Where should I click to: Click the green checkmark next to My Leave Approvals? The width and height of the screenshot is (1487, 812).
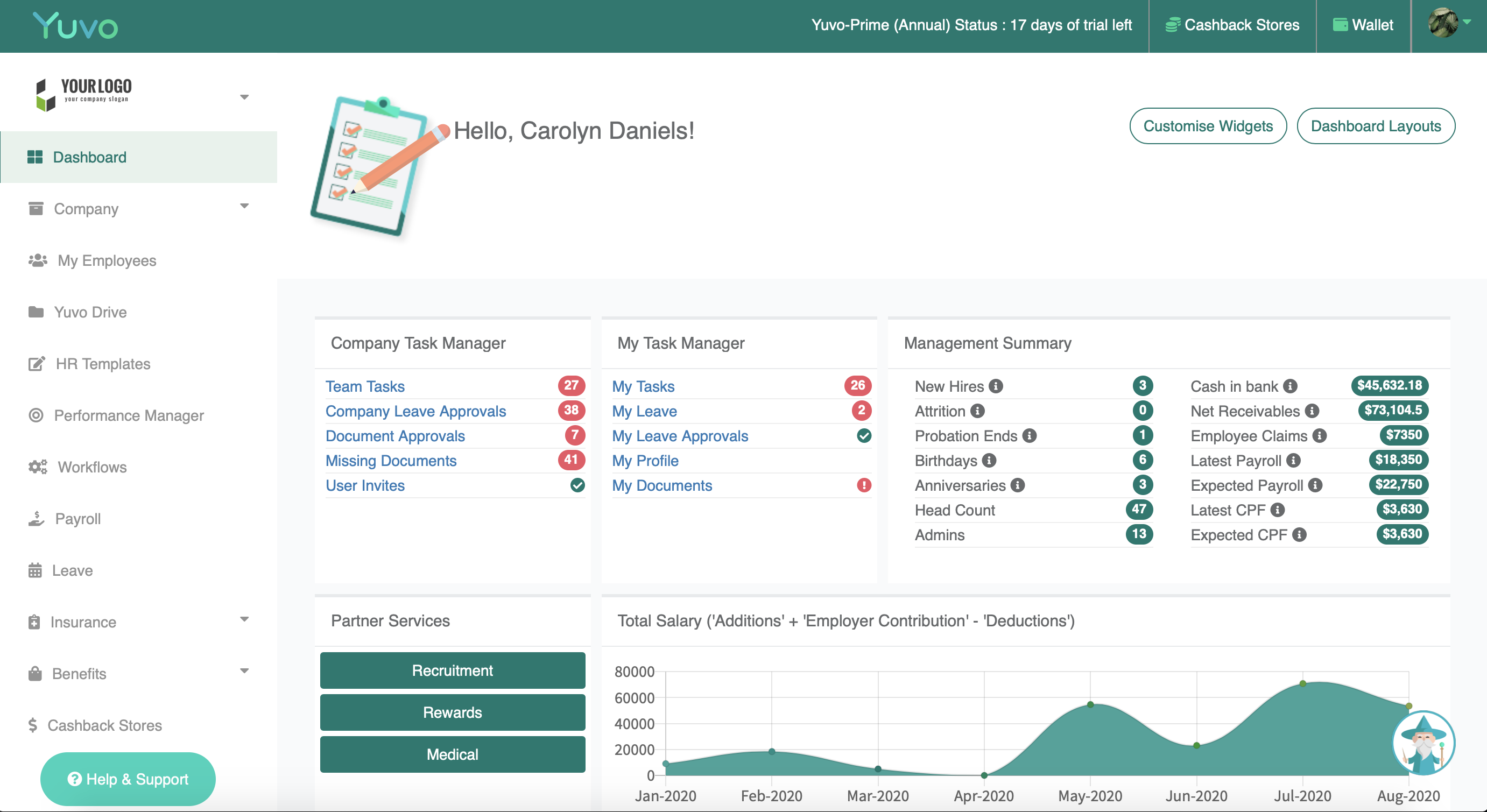coord(864,436)
